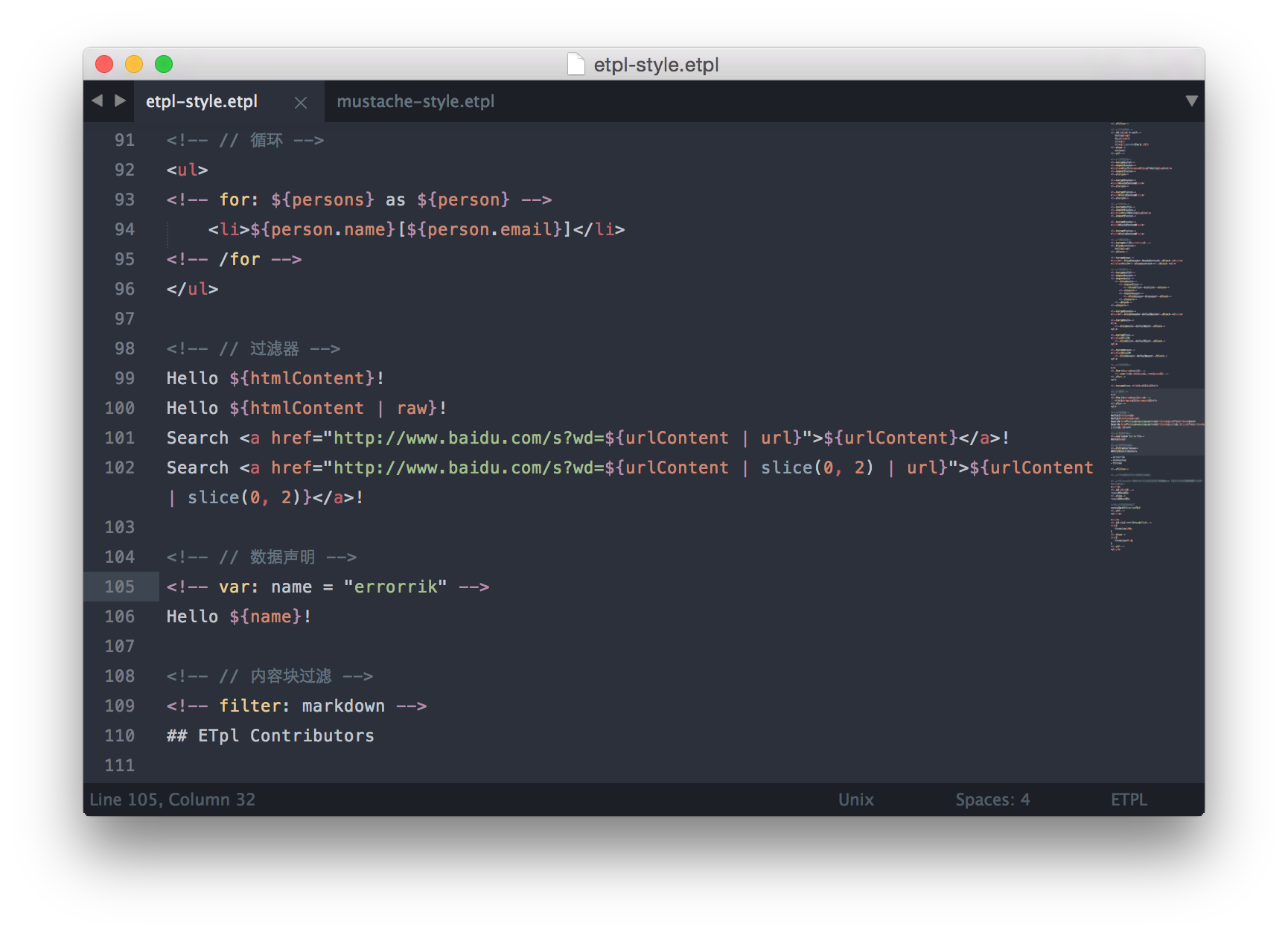Go to previous tab with left arrow
Image resolution: width=1288 pixels, height=935 pixels.
tap(97, 100)
